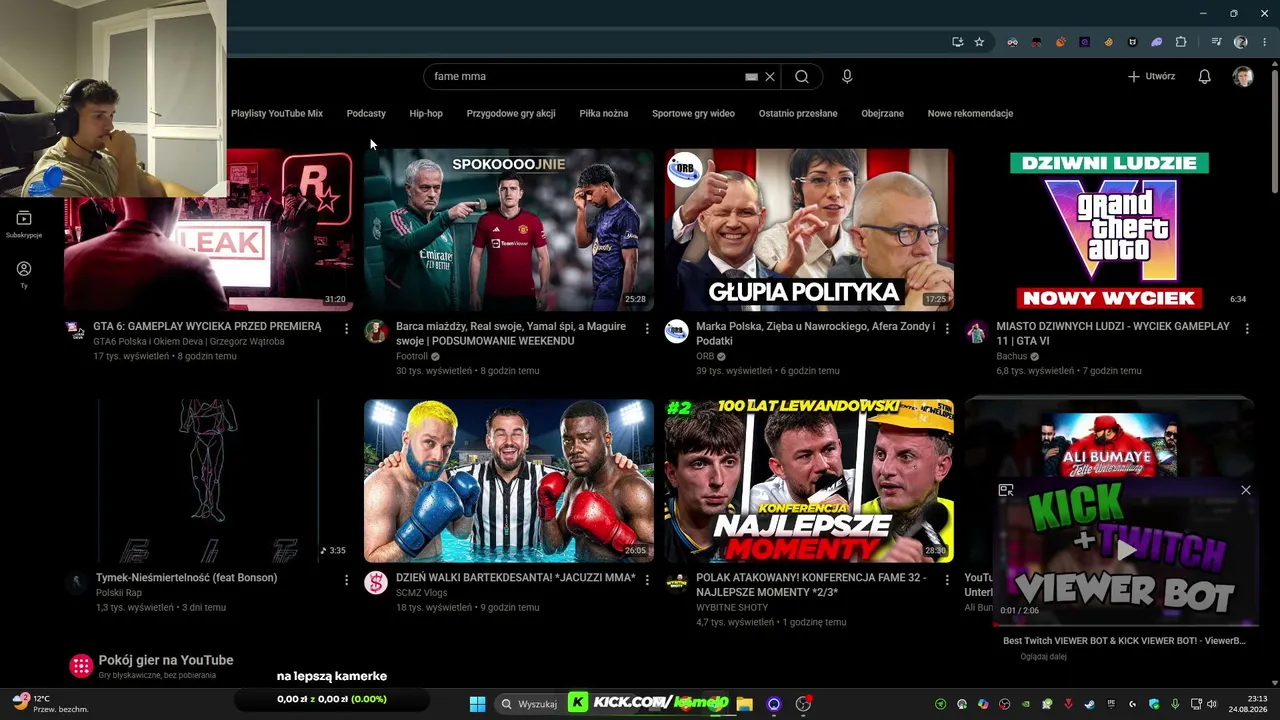Open options for Dzień Walki Bartekdesanta video

[647, 579]
